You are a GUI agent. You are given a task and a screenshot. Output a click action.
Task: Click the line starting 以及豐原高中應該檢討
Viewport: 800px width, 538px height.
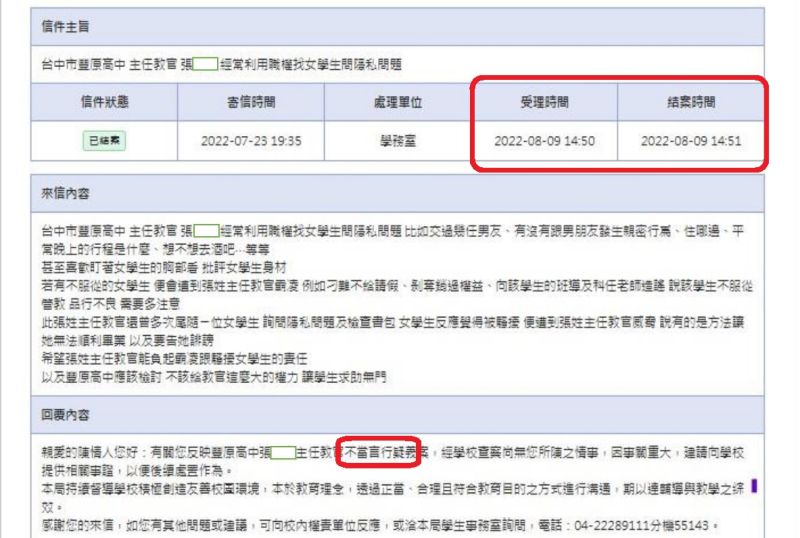click(x=214, y=377)
